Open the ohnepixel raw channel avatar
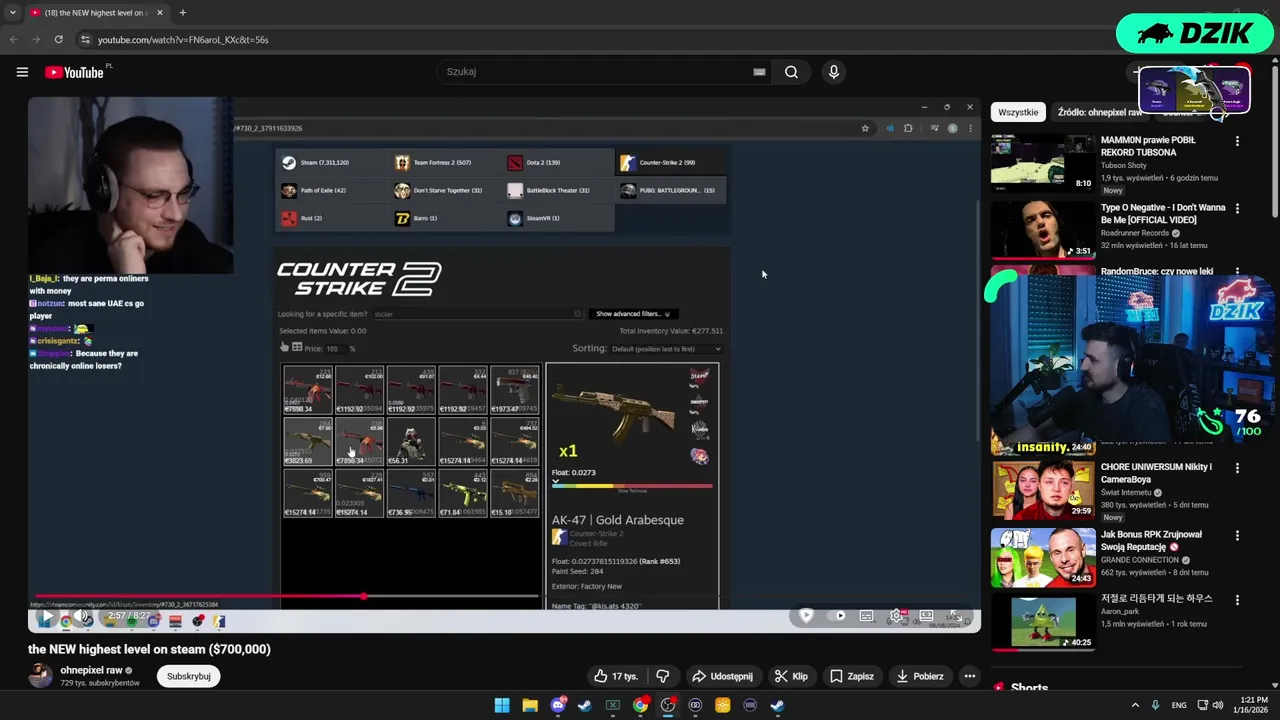Image resolution: width=1280 pixels, height=720 pixels. coord(40,676)
